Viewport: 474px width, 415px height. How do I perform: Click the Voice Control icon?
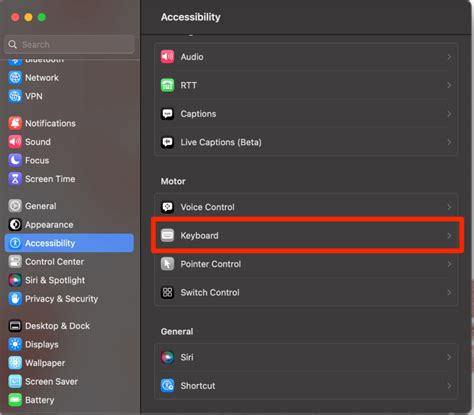tap(167, 207)
